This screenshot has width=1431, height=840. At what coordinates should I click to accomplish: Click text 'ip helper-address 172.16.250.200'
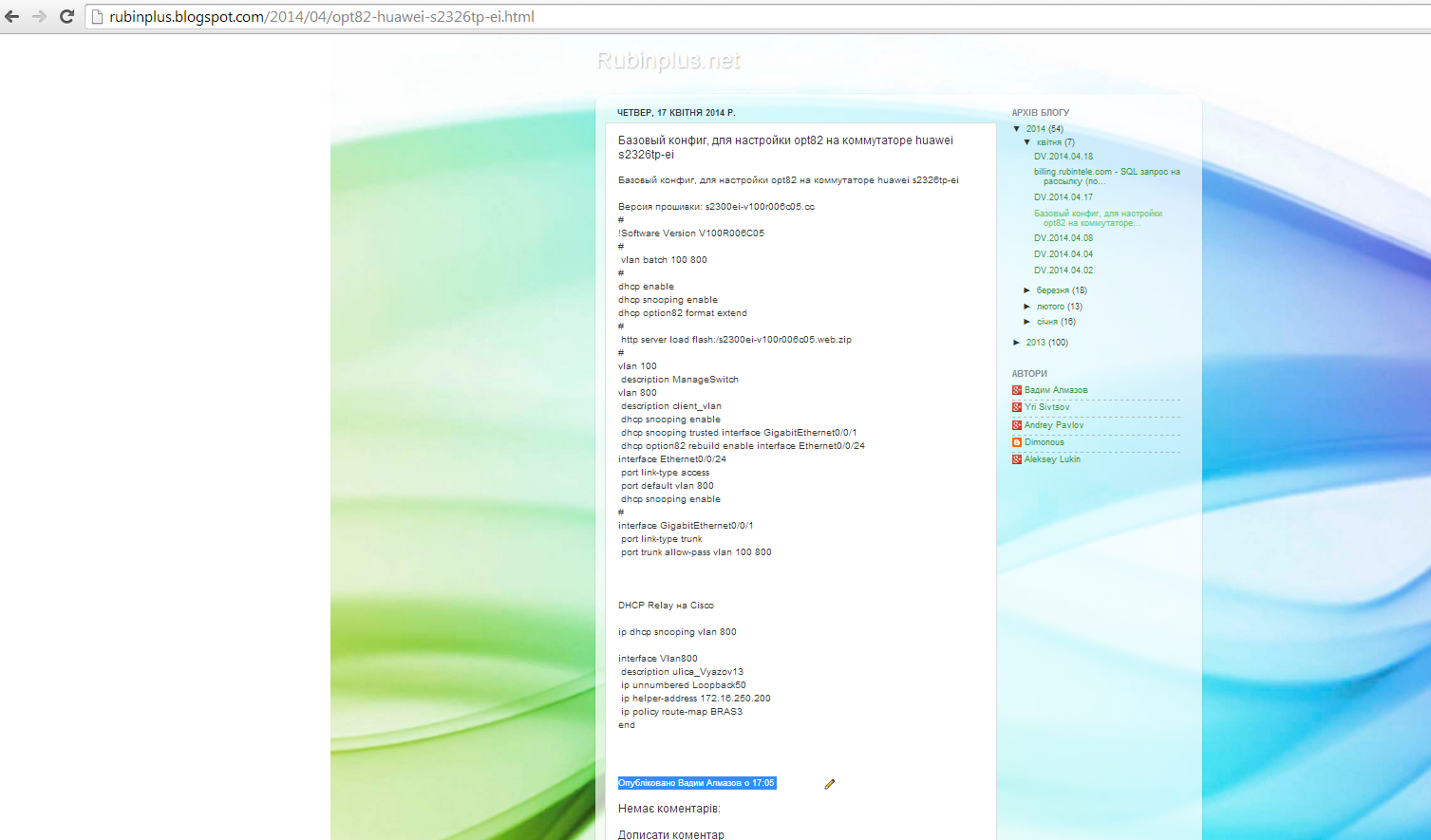[x=696, y=699]
